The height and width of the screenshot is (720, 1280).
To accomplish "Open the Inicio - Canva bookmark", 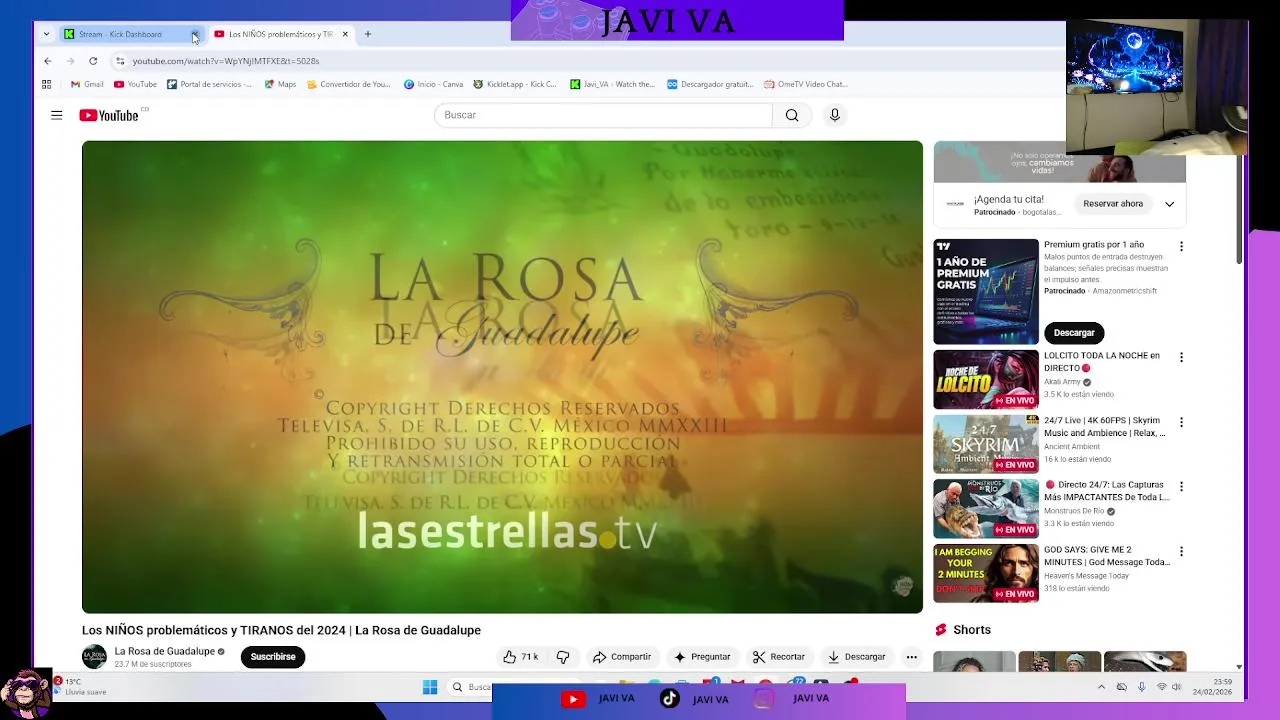I will coord(434,84).
